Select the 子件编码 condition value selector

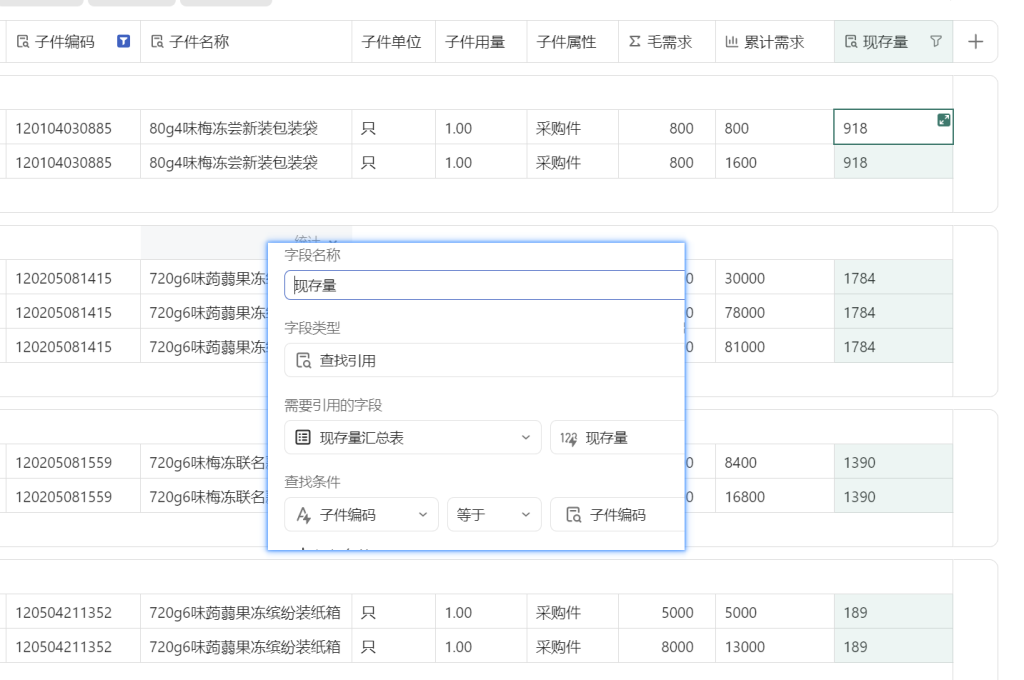[617, 515]
